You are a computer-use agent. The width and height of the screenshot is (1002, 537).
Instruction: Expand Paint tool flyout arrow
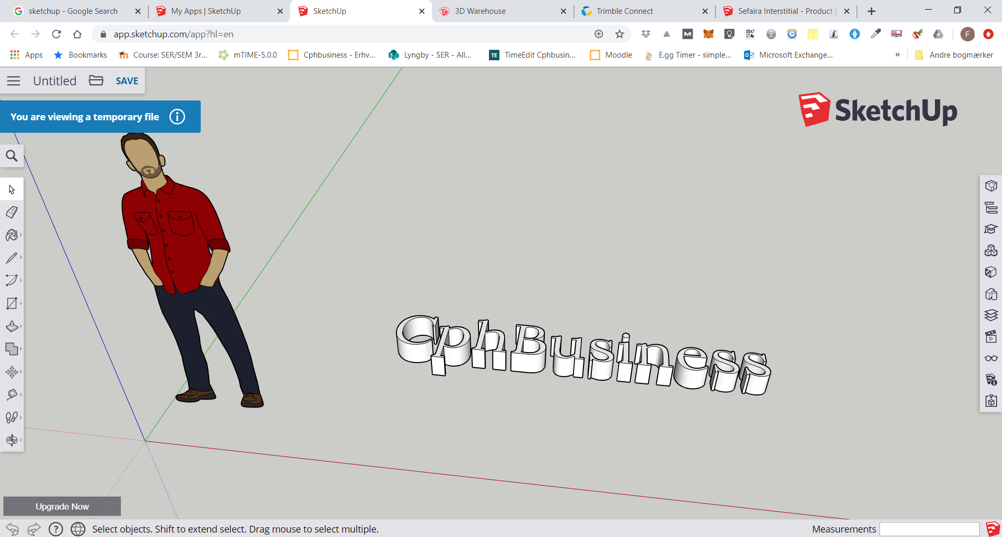21,235
